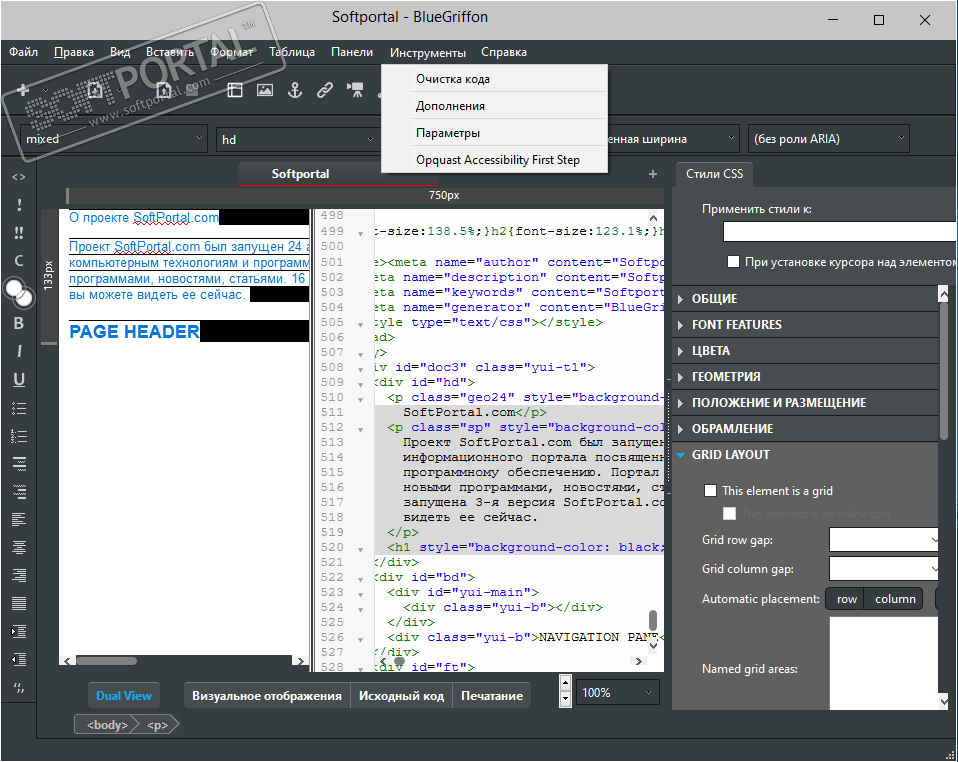Open the Справка menu
Image resolution: width=958 pixels, height=762 pixels.
coord(503,52)
